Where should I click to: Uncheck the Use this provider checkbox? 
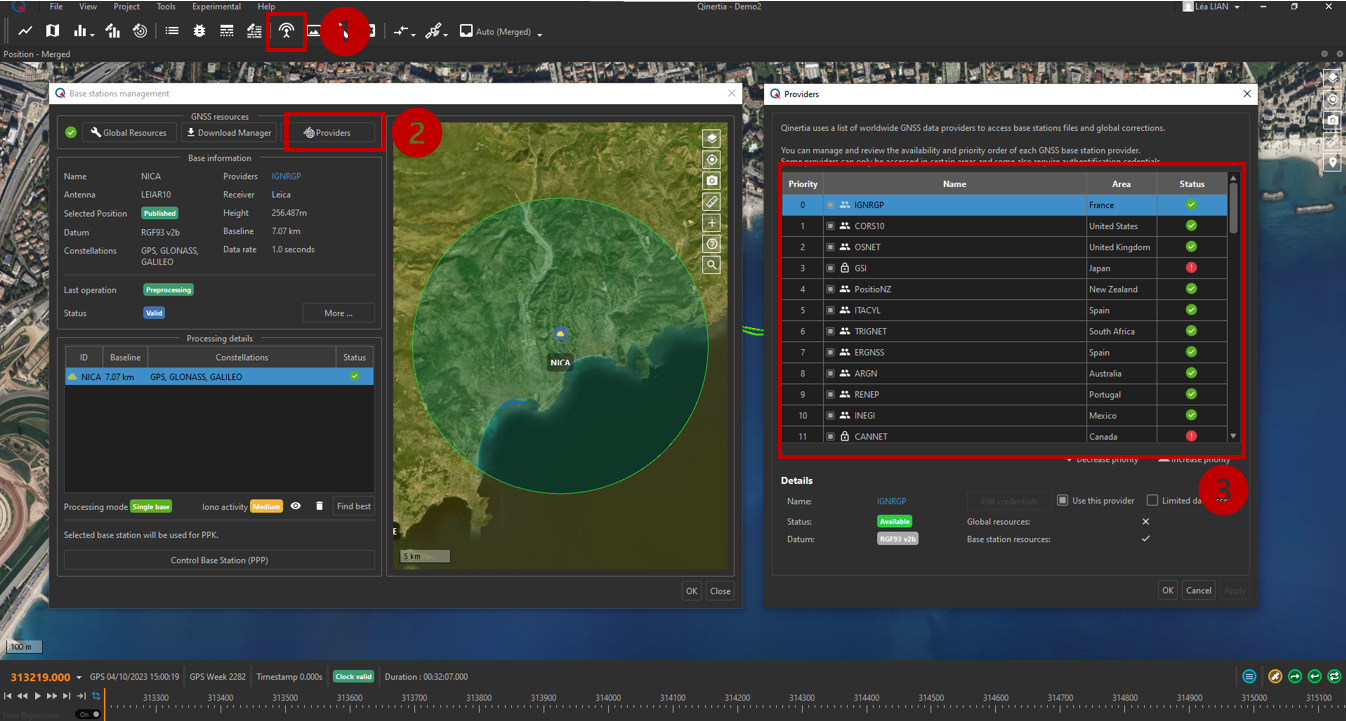coord(1063,500)
